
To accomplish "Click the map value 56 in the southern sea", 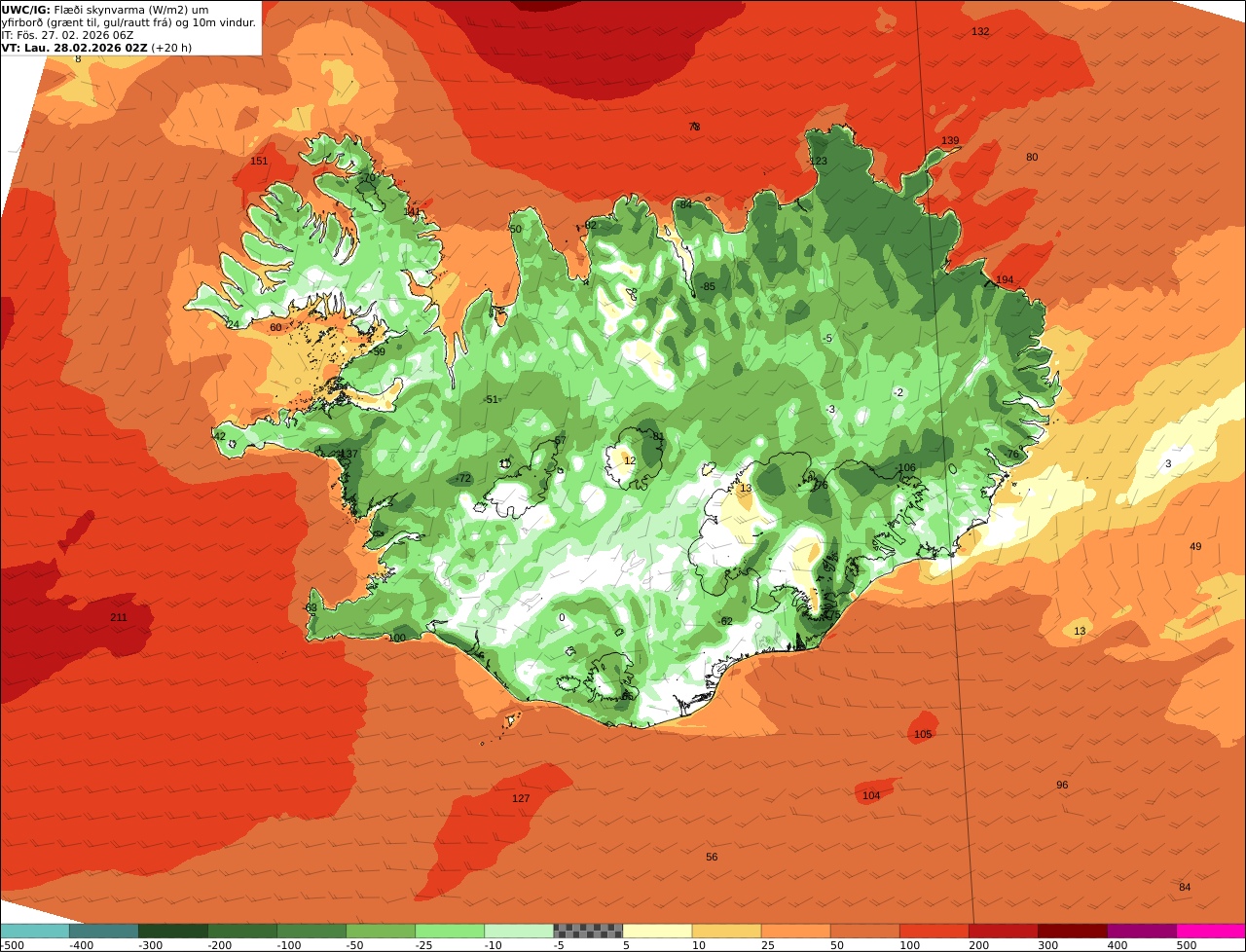I will point(712,858).
